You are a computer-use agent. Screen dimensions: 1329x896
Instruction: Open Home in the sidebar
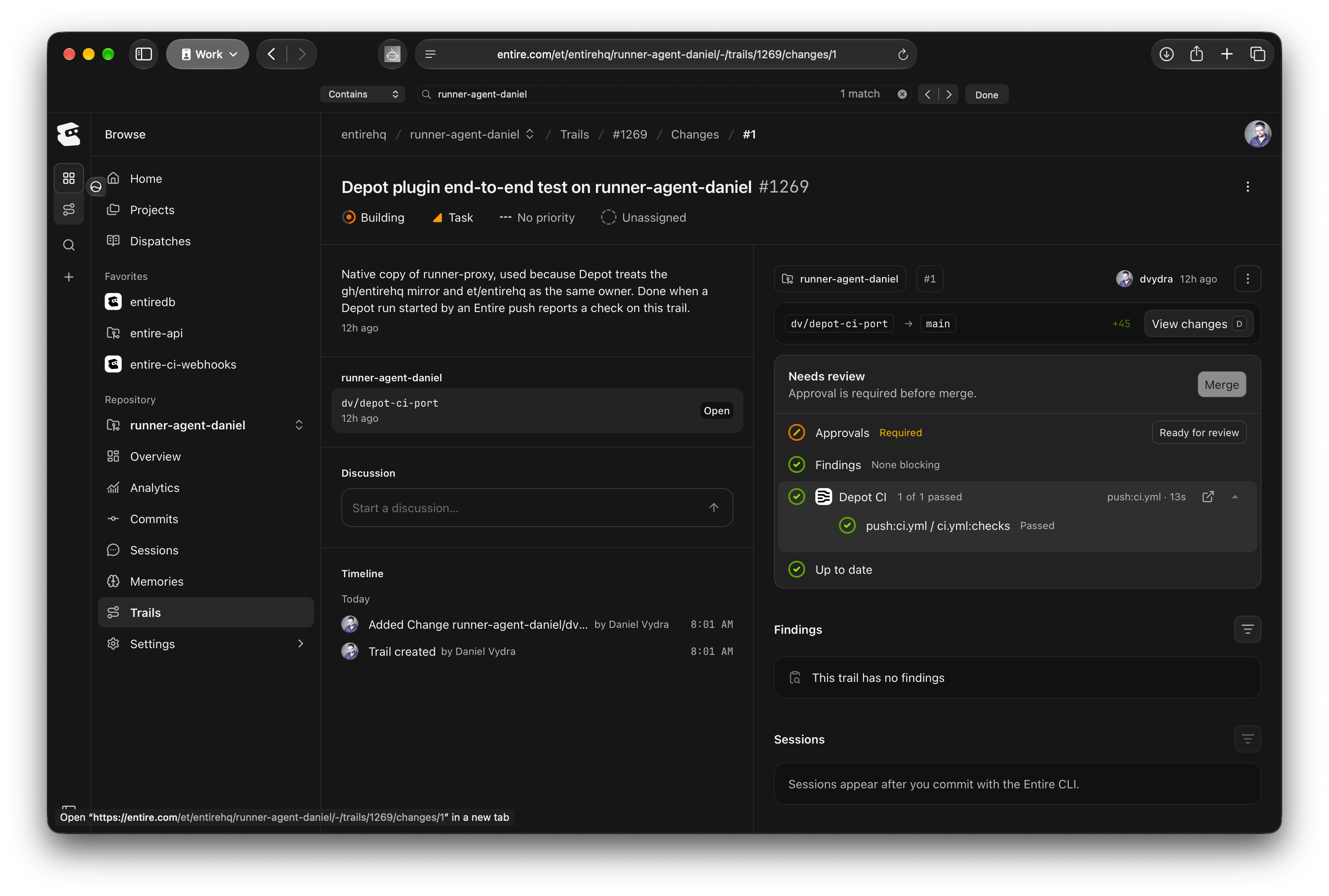tap(206, 179)
